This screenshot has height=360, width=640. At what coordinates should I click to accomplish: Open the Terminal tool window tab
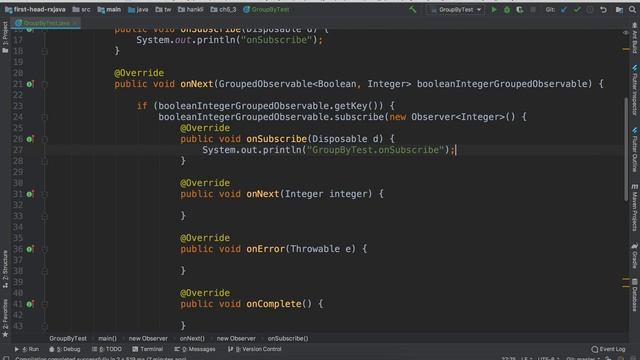[147, 349]
